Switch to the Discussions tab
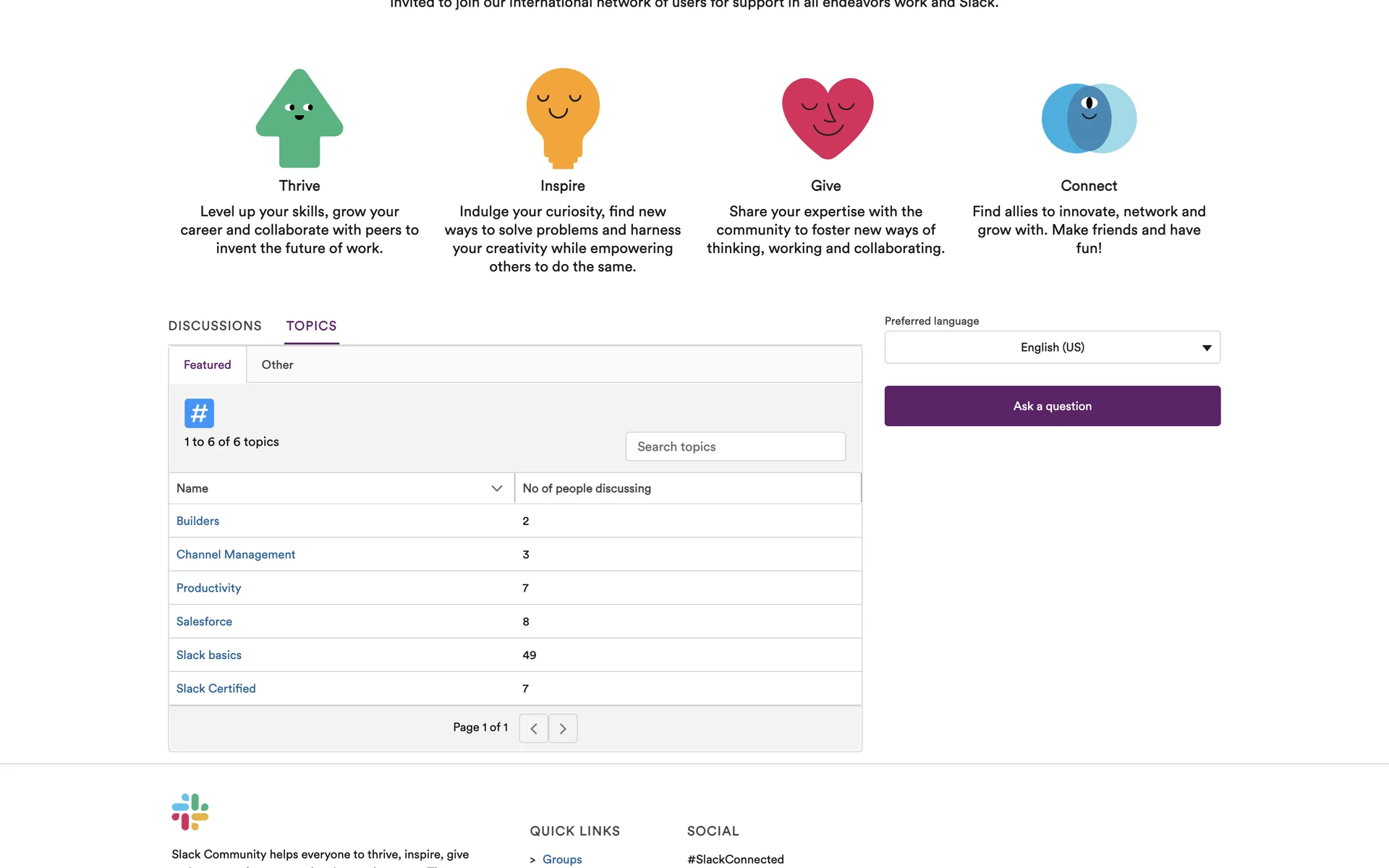Image resolution: width=1389 pixels, height=868 pixels. [215, 325]
